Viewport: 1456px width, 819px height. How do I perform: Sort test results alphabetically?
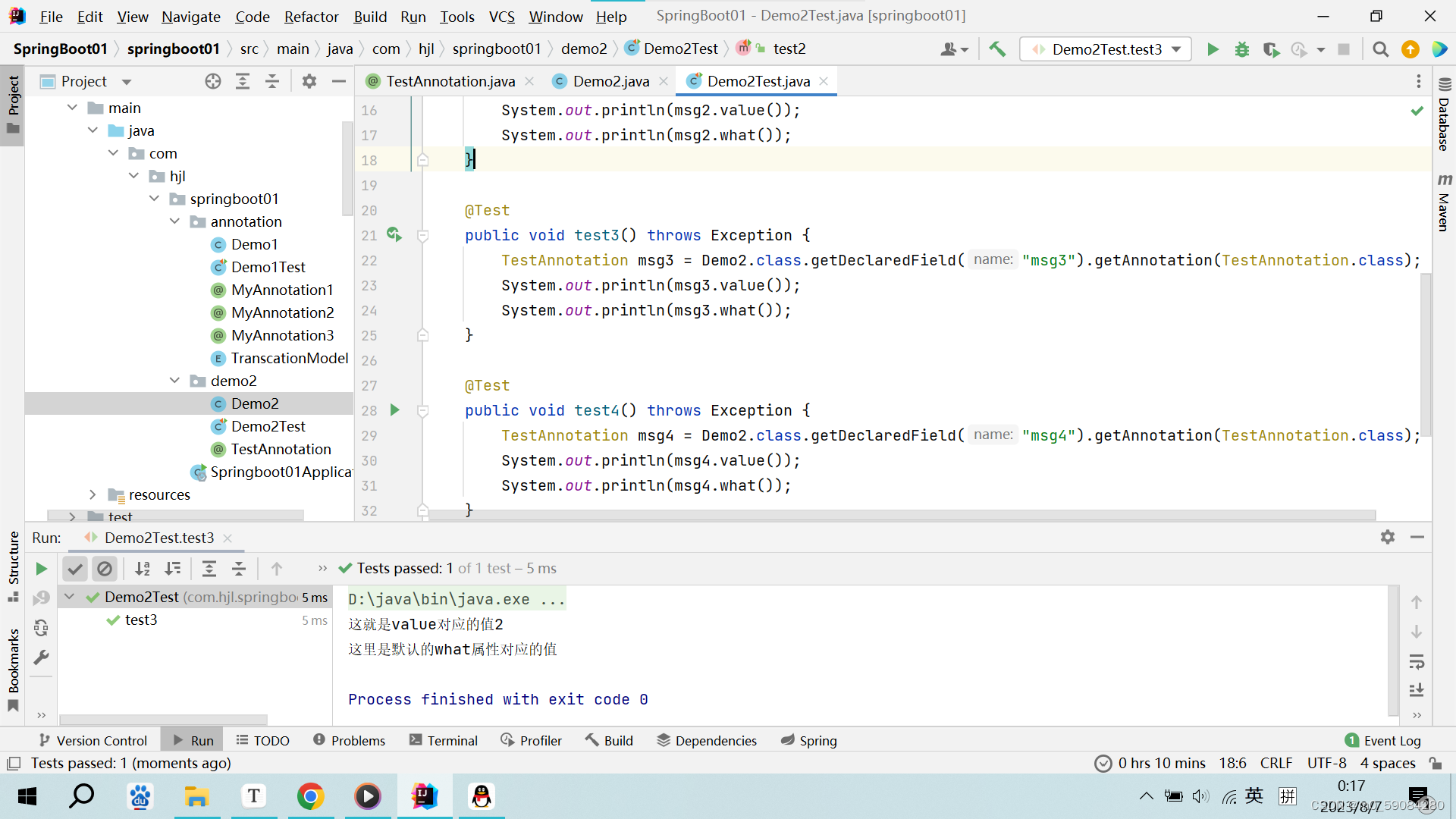coord(143,568)
